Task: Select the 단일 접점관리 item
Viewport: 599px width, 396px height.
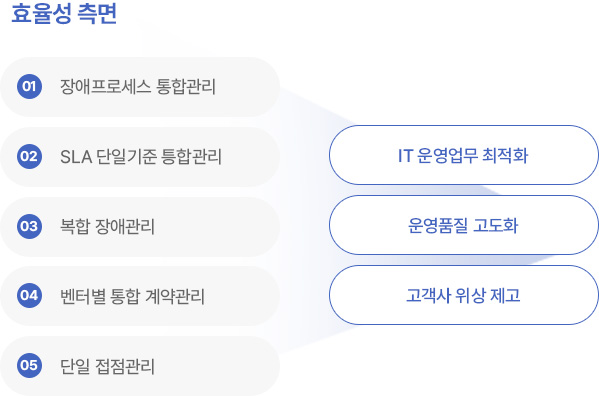Action: pos(140,366)
